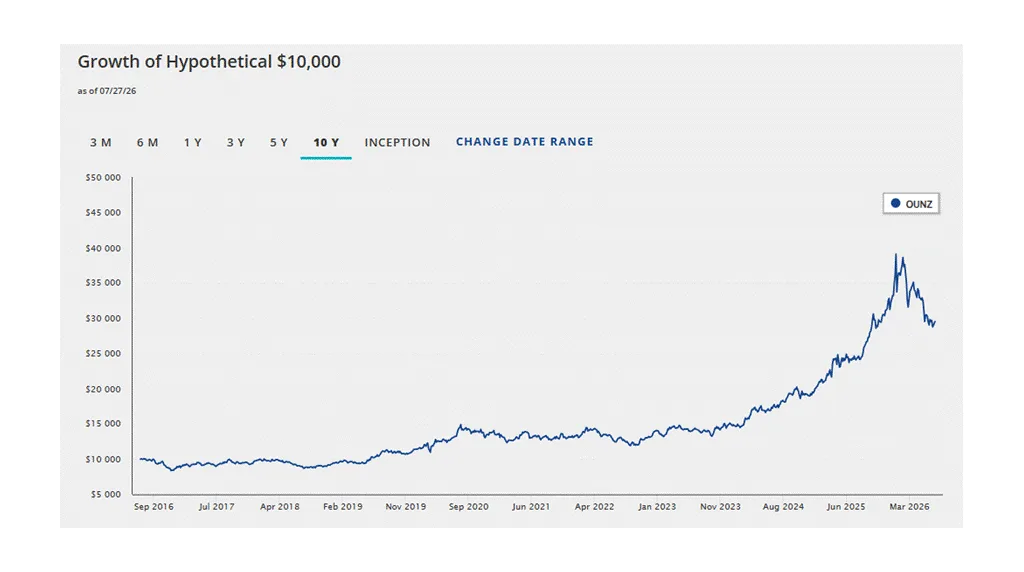Viewport: 1024px width, 572px height.
Task: Click the $40 000 y-axis label
Action: point(103,248)
